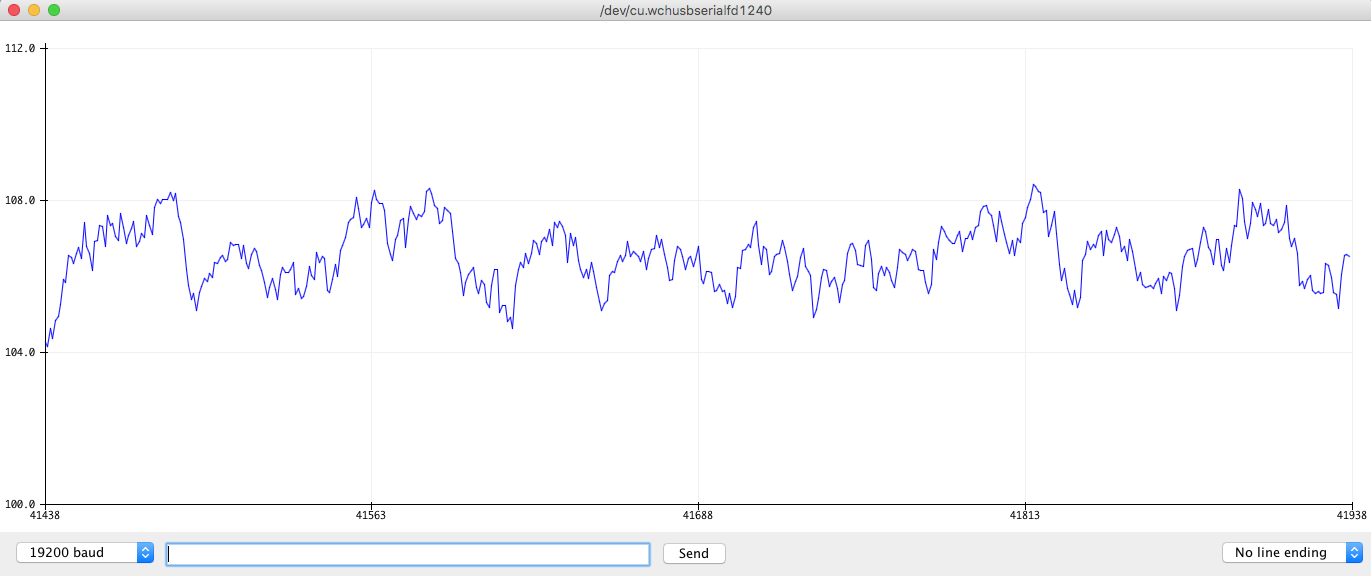Close the serial plotter window
Viewport: 1371px width, 576px height.
(14, 10)
